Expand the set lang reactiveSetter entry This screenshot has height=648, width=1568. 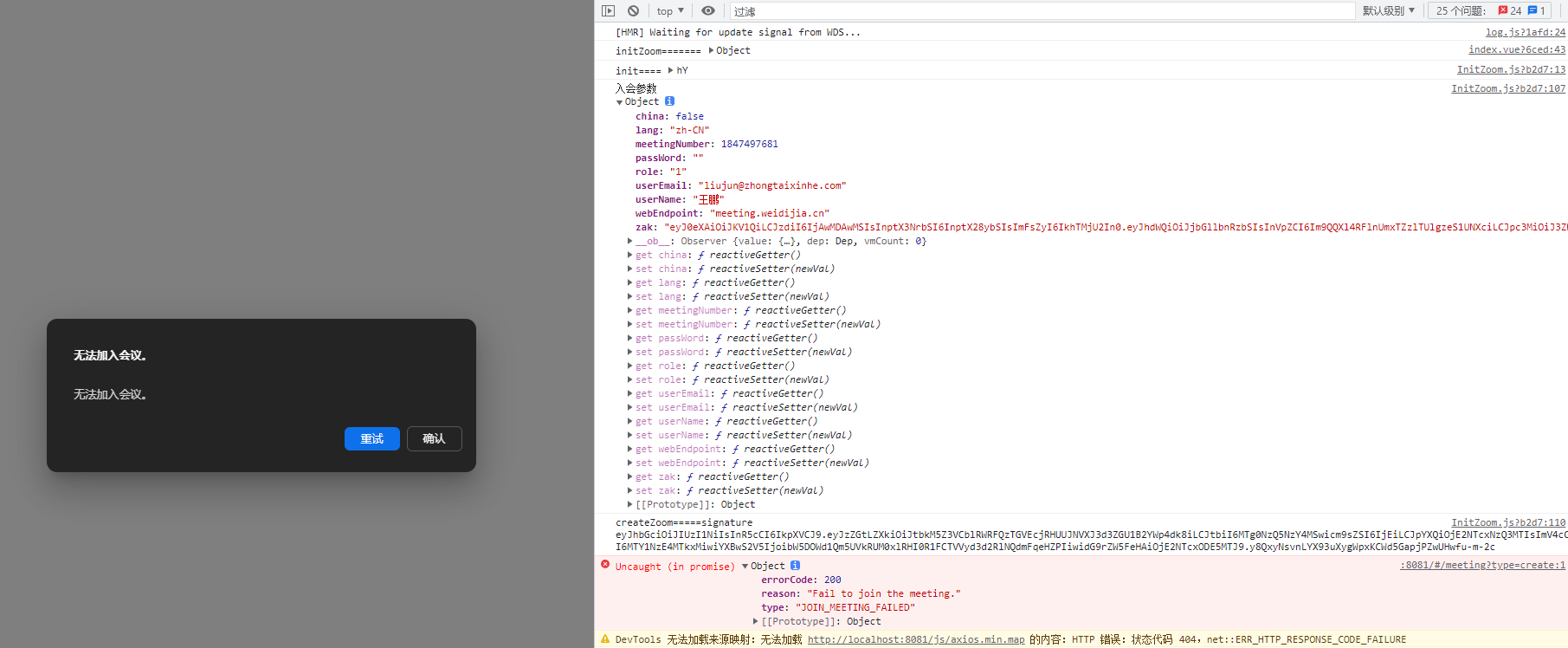click(629, 296)
